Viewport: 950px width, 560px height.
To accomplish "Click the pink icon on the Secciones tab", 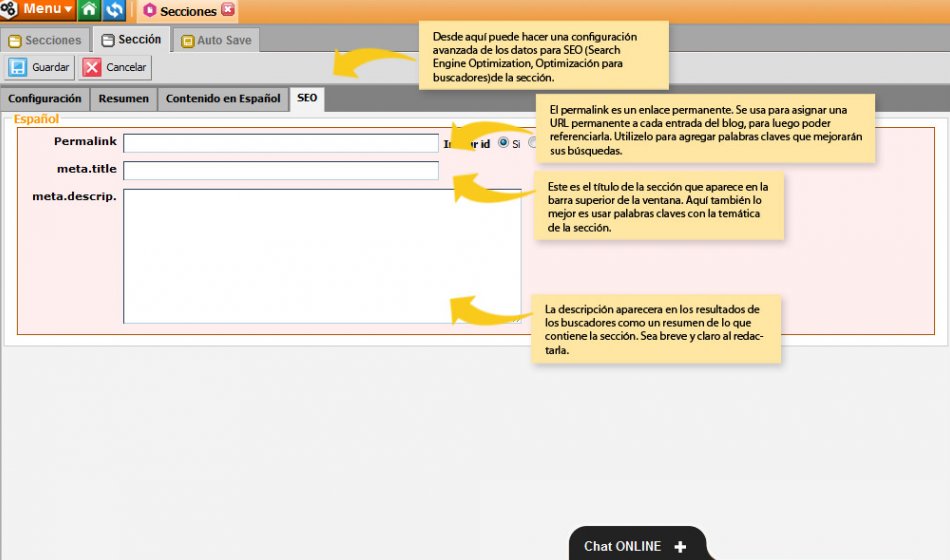I will pos(150,10).
